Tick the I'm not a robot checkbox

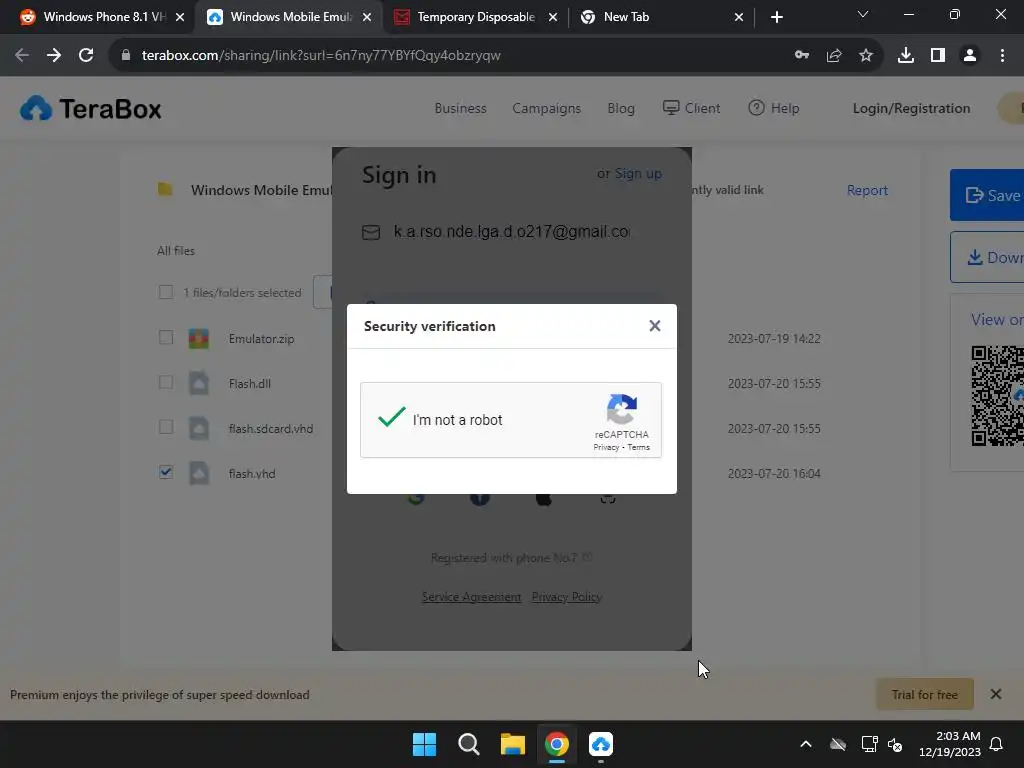392,417
